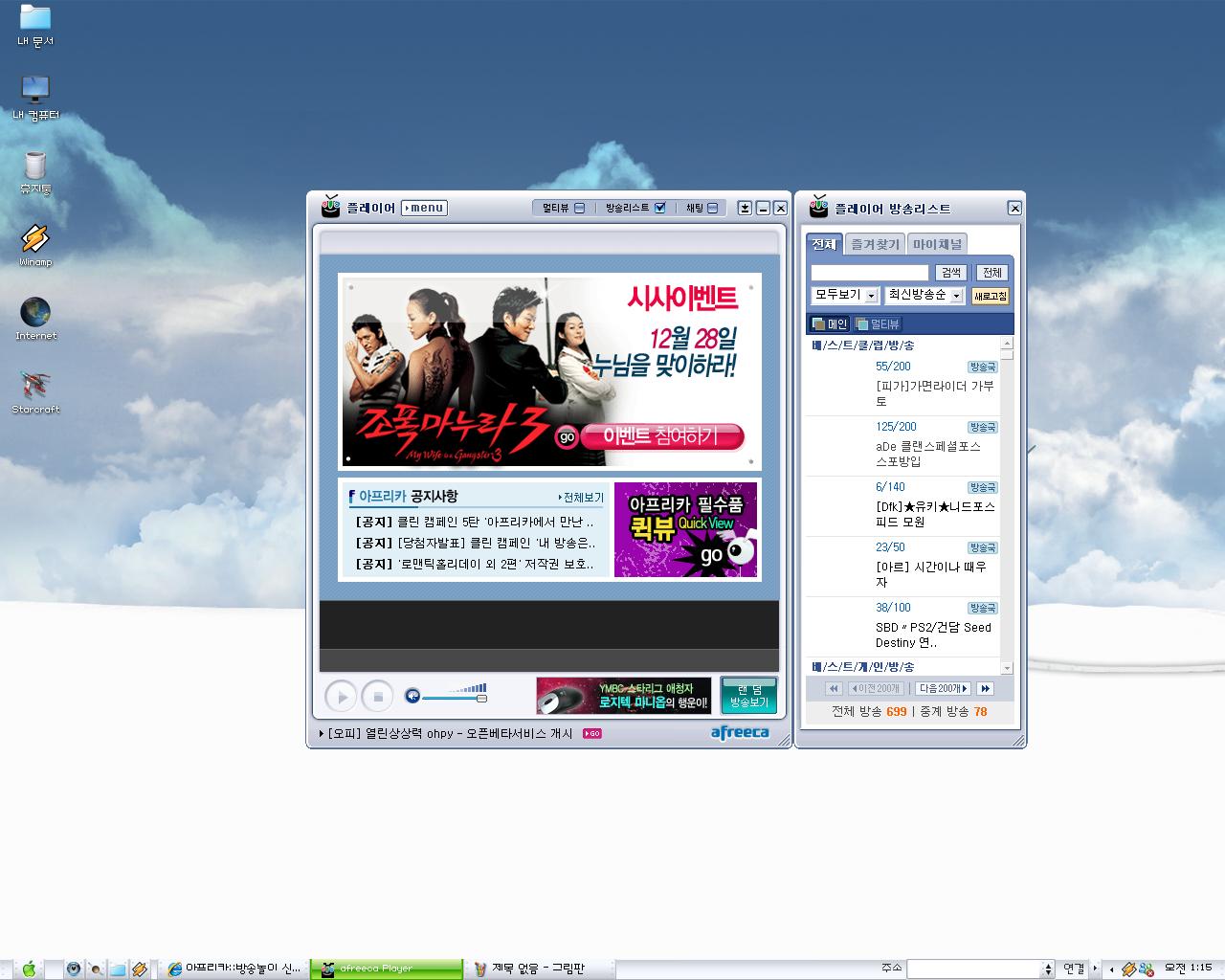Open 내 컴퓨터 desktop icon
Screen dimensions: 1225x980
pyautogui.click(x=35, y=99)
